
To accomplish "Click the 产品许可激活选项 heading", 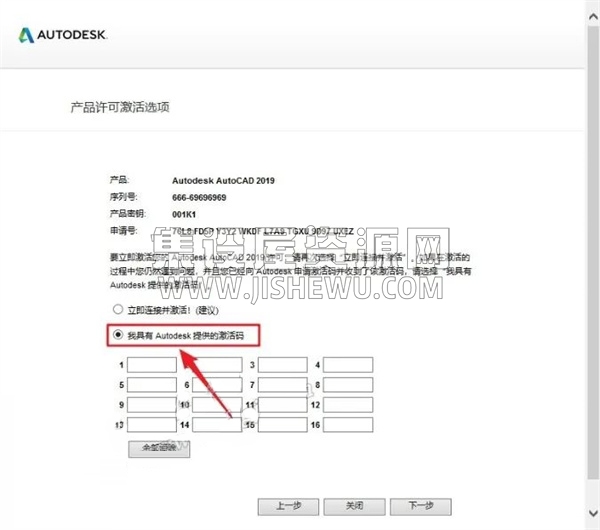I will pos(120,107).
